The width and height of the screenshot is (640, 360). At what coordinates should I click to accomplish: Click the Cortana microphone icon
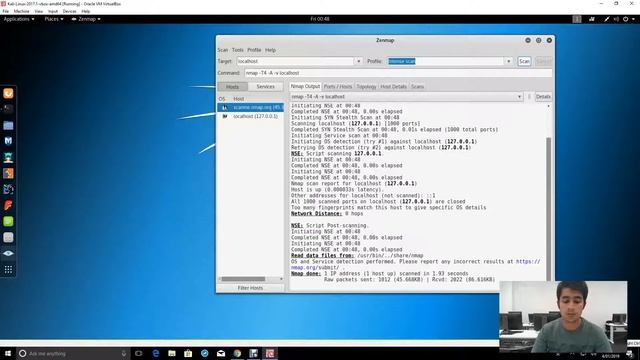124,353
